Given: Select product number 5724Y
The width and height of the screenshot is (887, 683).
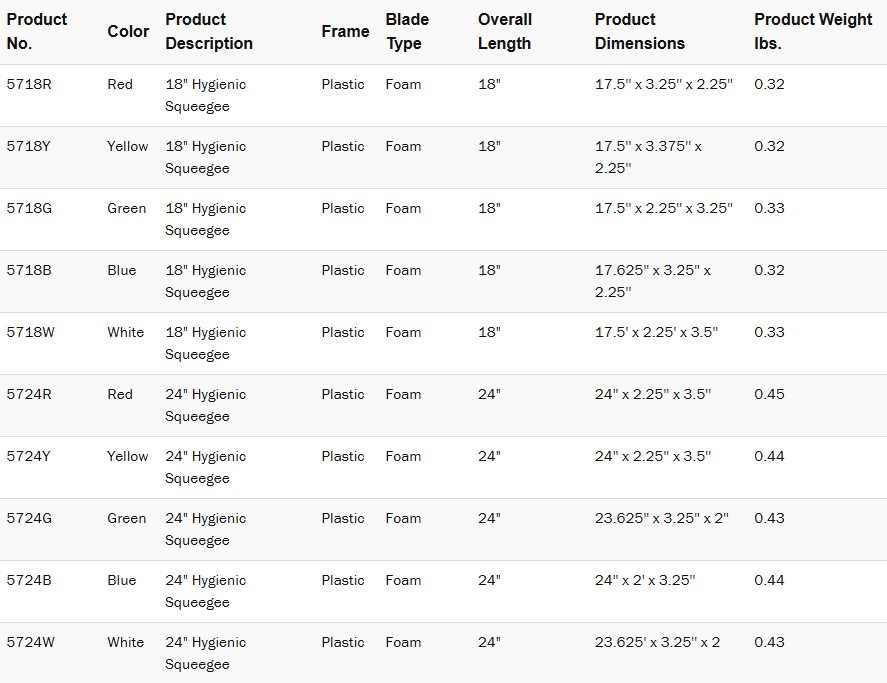Looking at the screenshot, I should (x=28, y=456).
